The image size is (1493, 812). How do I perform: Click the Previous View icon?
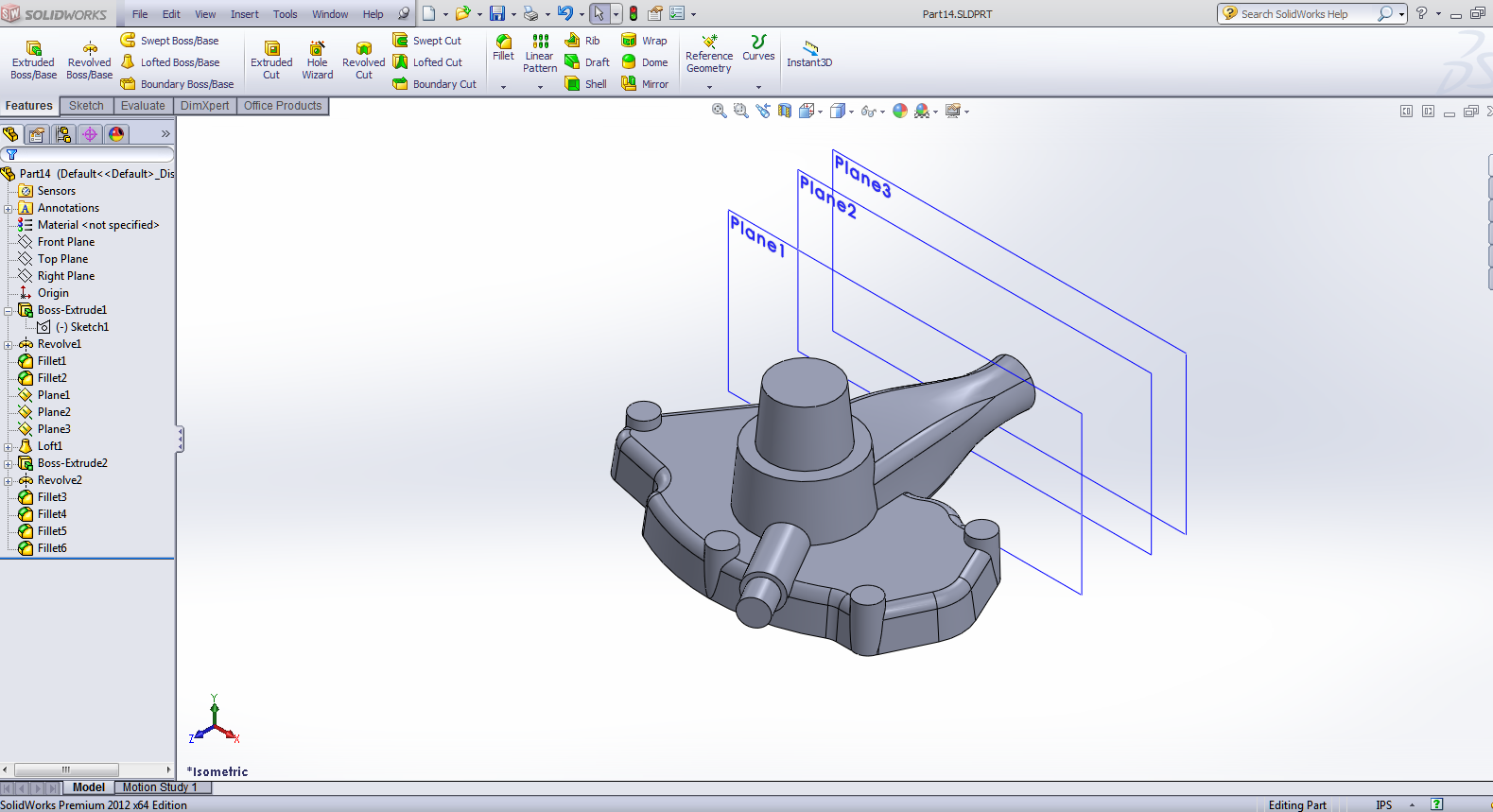pos(763,111)
